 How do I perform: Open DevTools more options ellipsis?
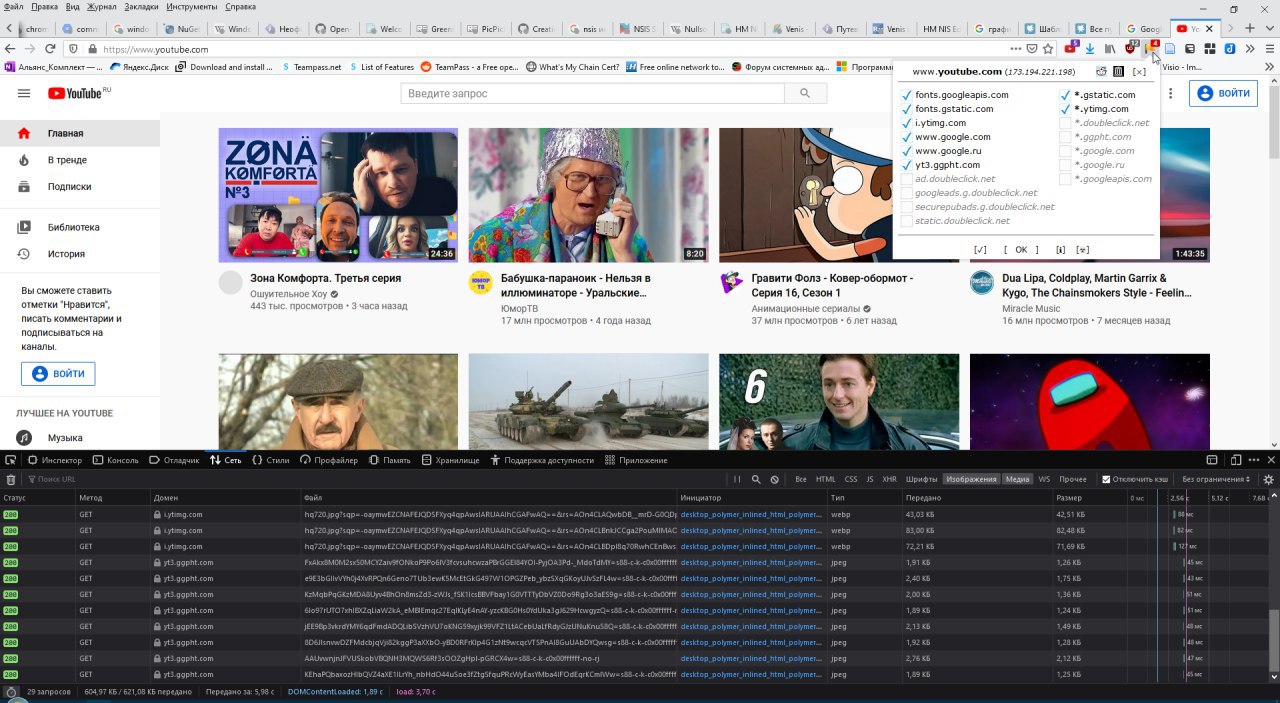pyautogui.click(x=1254, y=460)
